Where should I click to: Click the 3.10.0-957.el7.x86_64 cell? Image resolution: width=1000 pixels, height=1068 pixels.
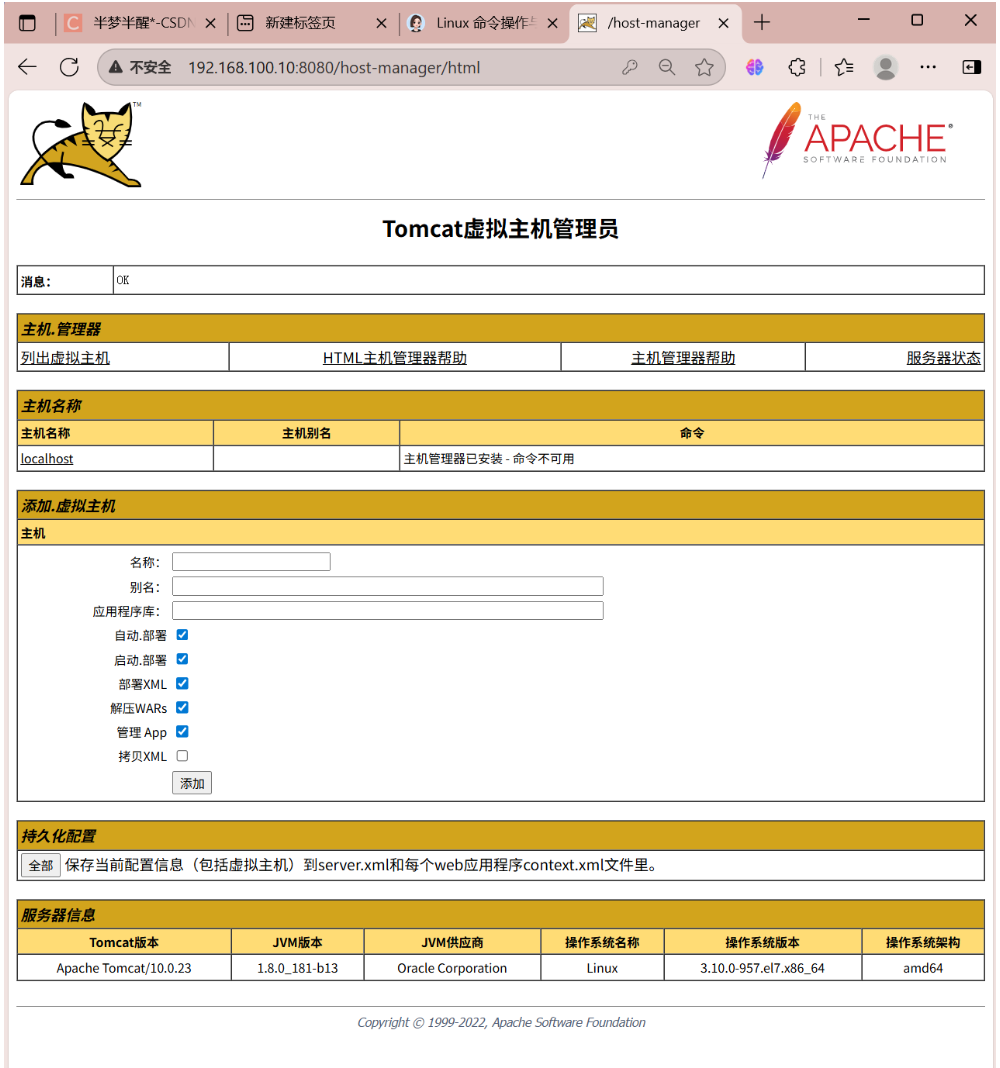(x=762, y=968)
